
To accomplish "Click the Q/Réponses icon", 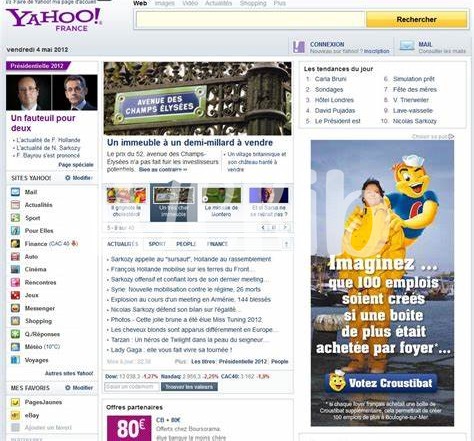I will click(x=15, y=334).
